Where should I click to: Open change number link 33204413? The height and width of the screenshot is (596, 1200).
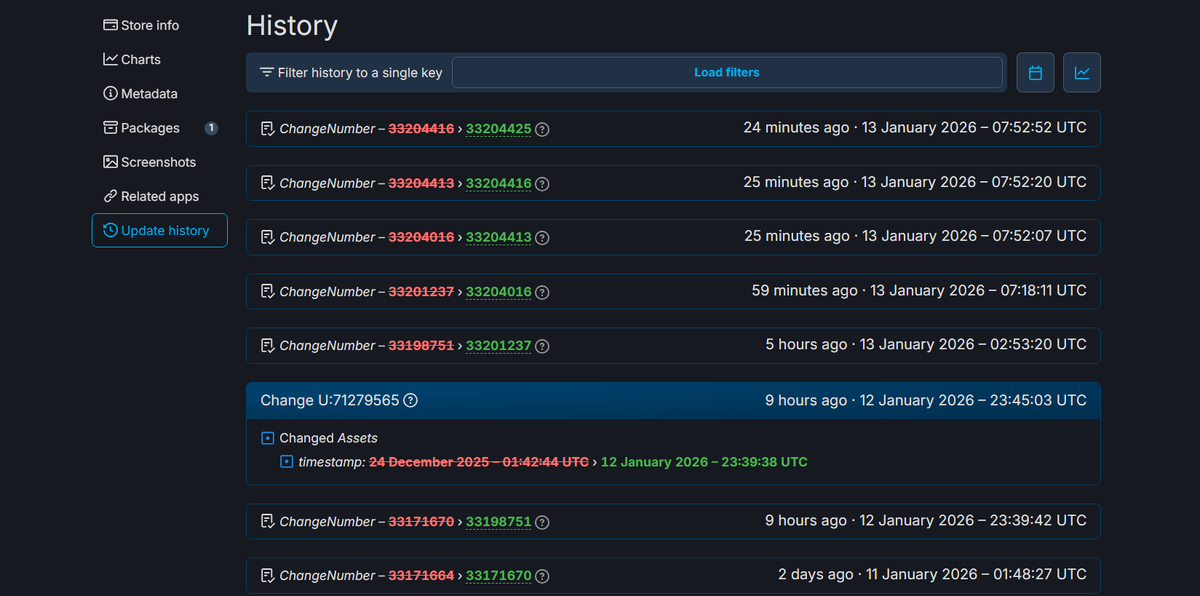point(499,237)
